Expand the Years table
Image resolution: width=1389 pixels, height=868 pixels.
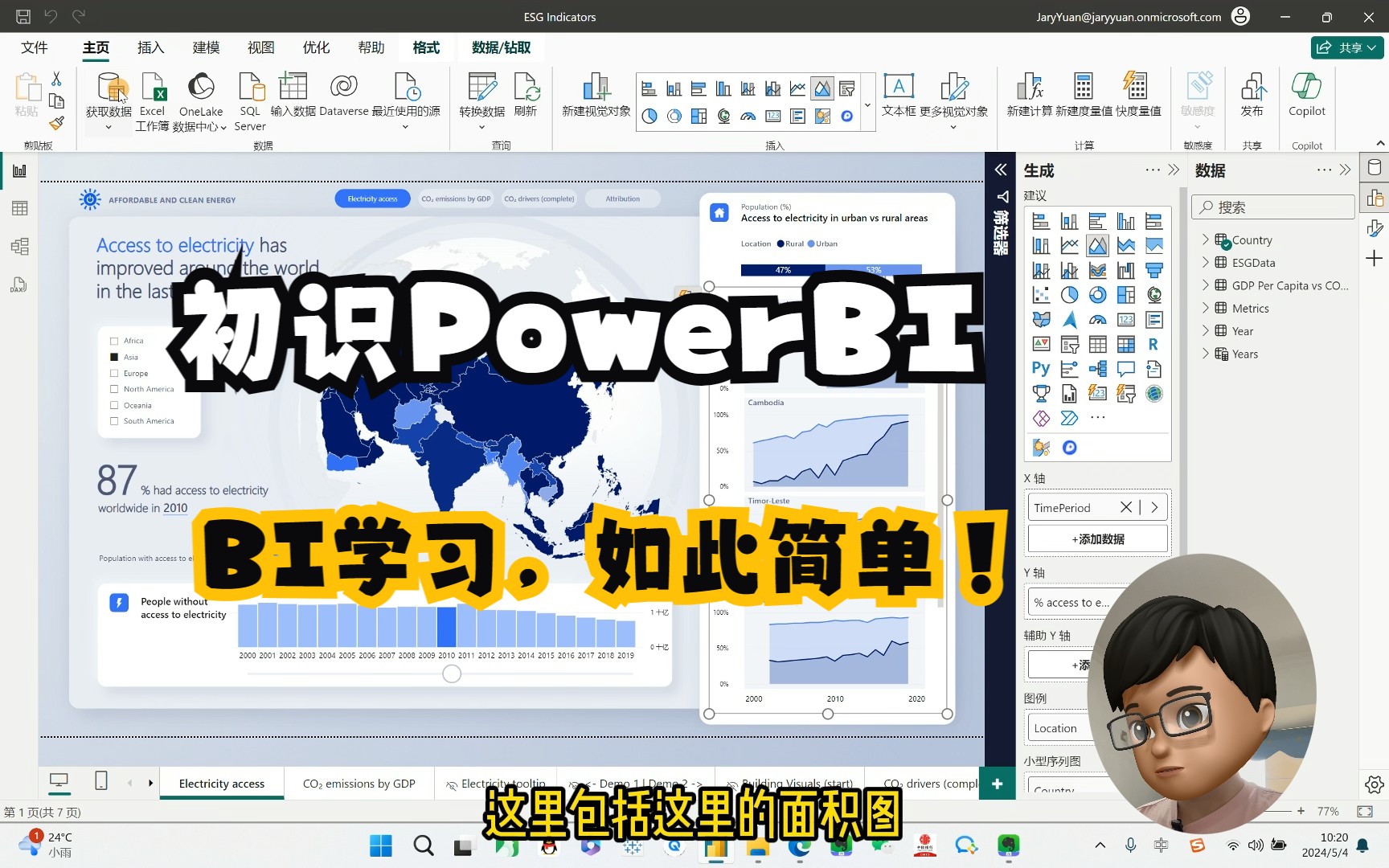click(1205, 354)
